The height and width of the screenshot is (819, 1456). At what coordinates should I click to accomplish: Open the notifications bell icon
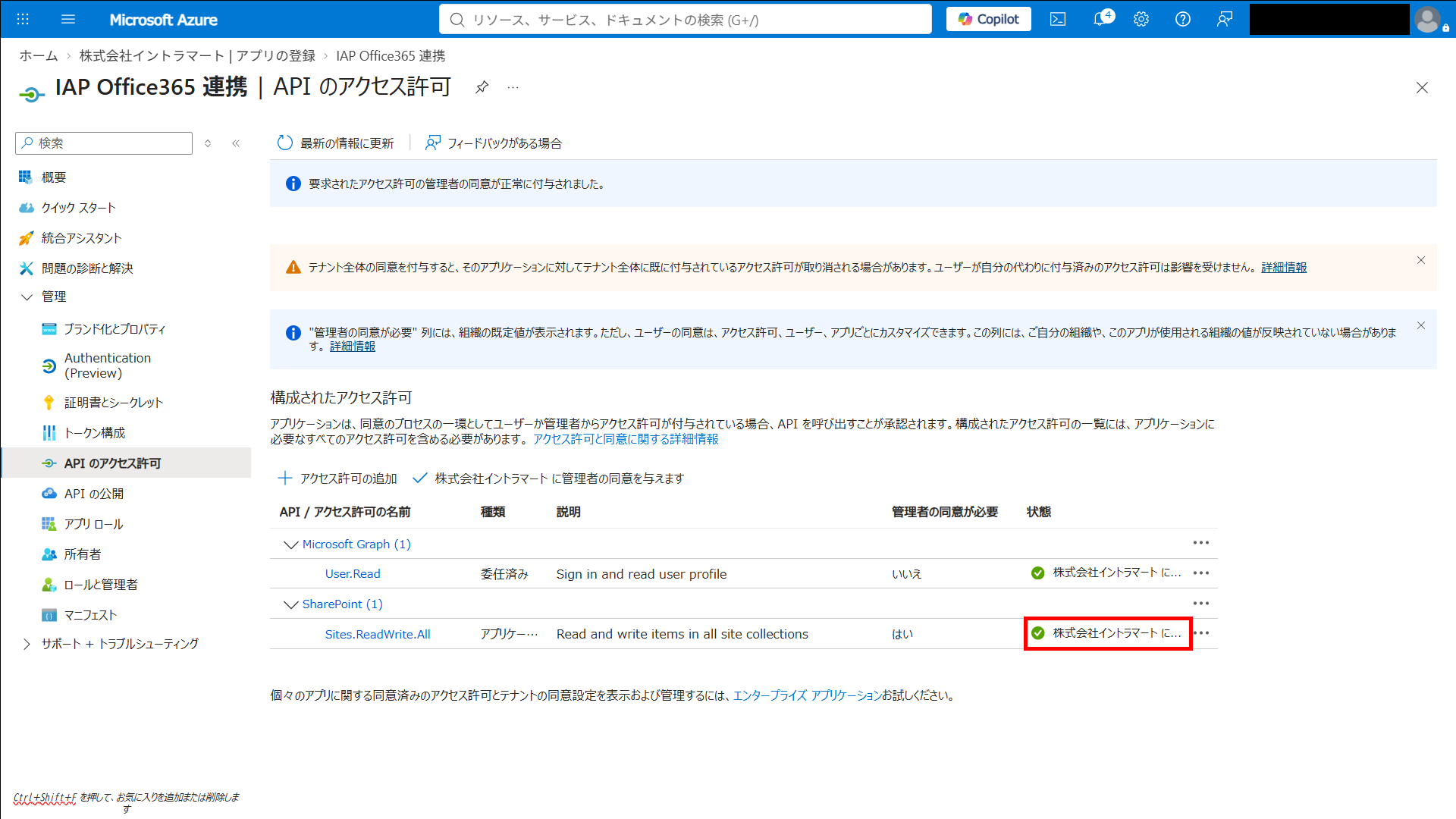click(1101, 19)
